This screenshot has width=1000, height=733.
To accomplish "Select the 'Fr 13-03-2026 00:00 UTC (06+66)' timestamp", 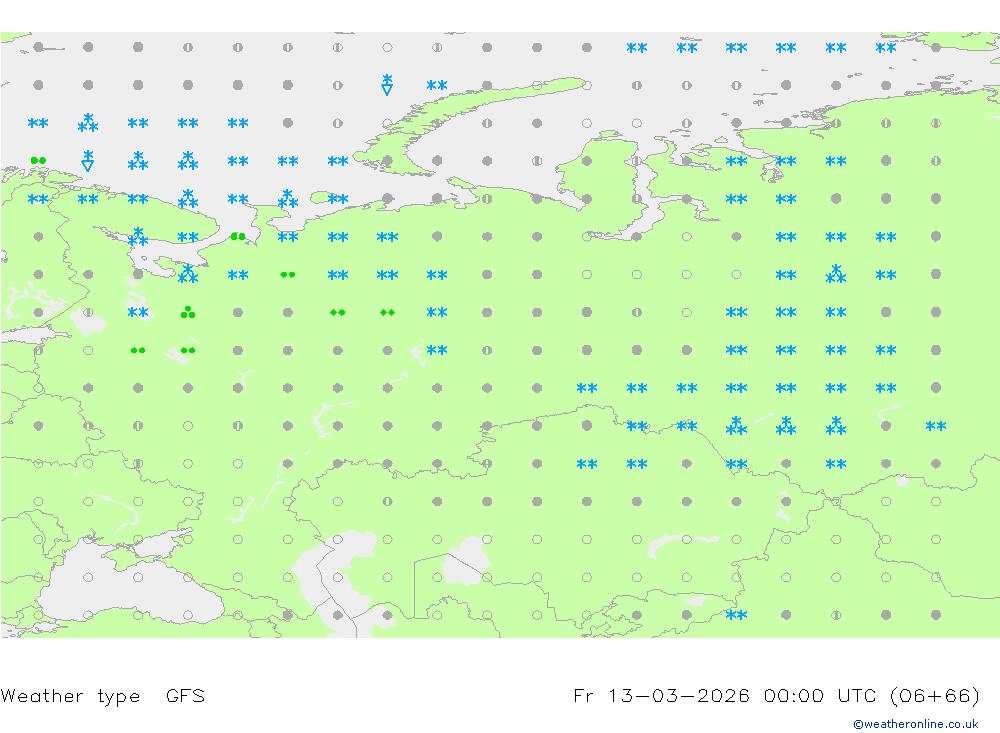I will (x=776, y=695).
